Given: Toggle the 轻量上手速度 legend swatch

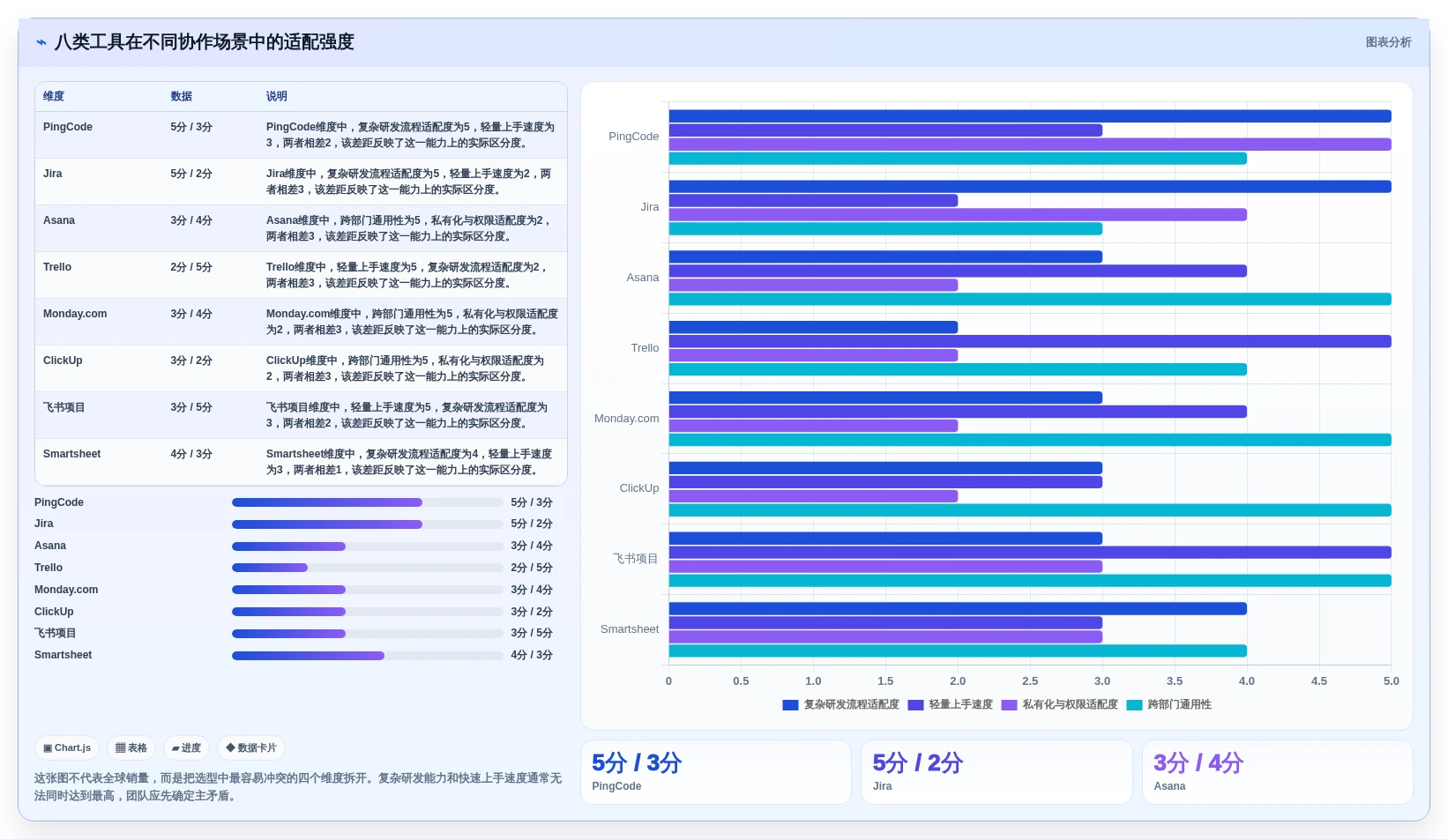Looking at the screenshot, I should click(x=915, y=705).
